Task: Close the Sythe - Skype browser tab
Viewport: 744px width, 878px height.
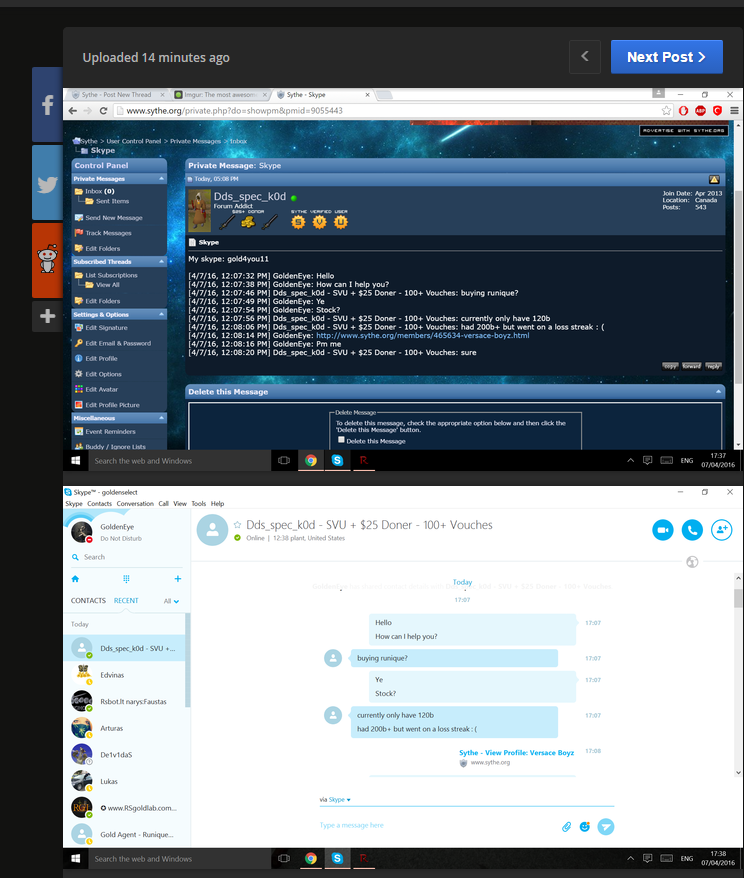Action: tap(367, 95)
